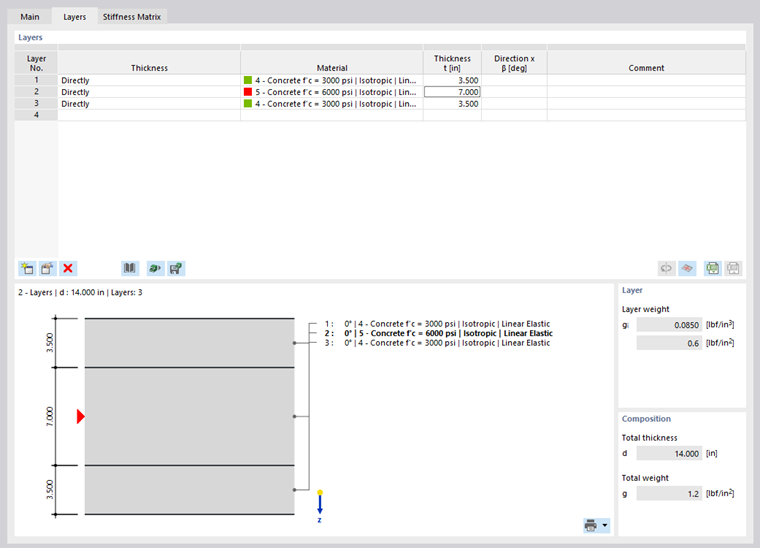Click red color swatch in layer 2
Viewport: 760px width, 548px height.
248,92
